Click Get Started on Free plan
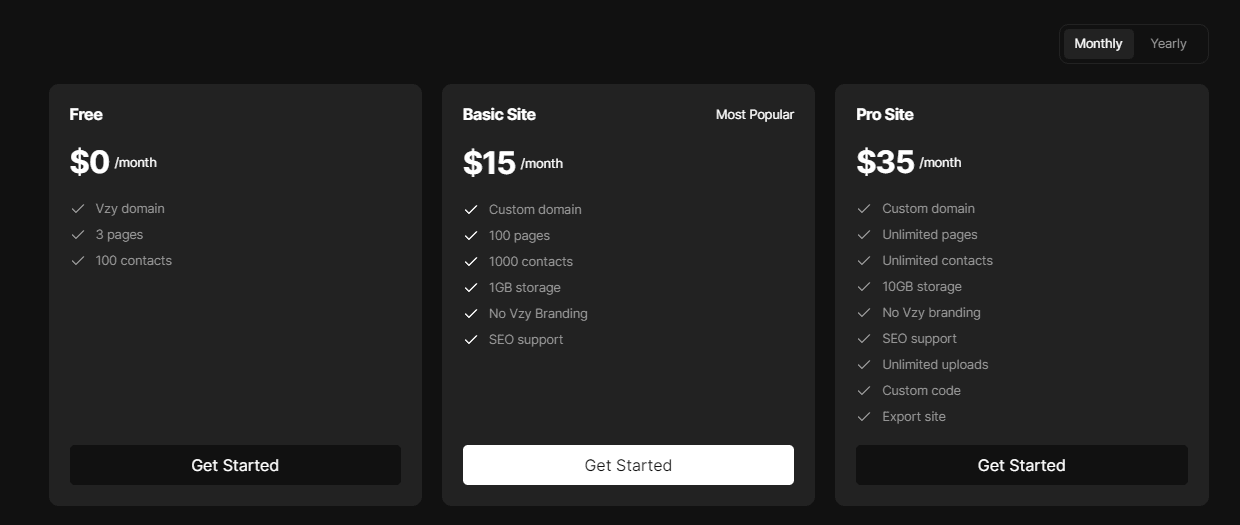The width and height of the screenshot is (1240, 525). [x=235, y=465]
